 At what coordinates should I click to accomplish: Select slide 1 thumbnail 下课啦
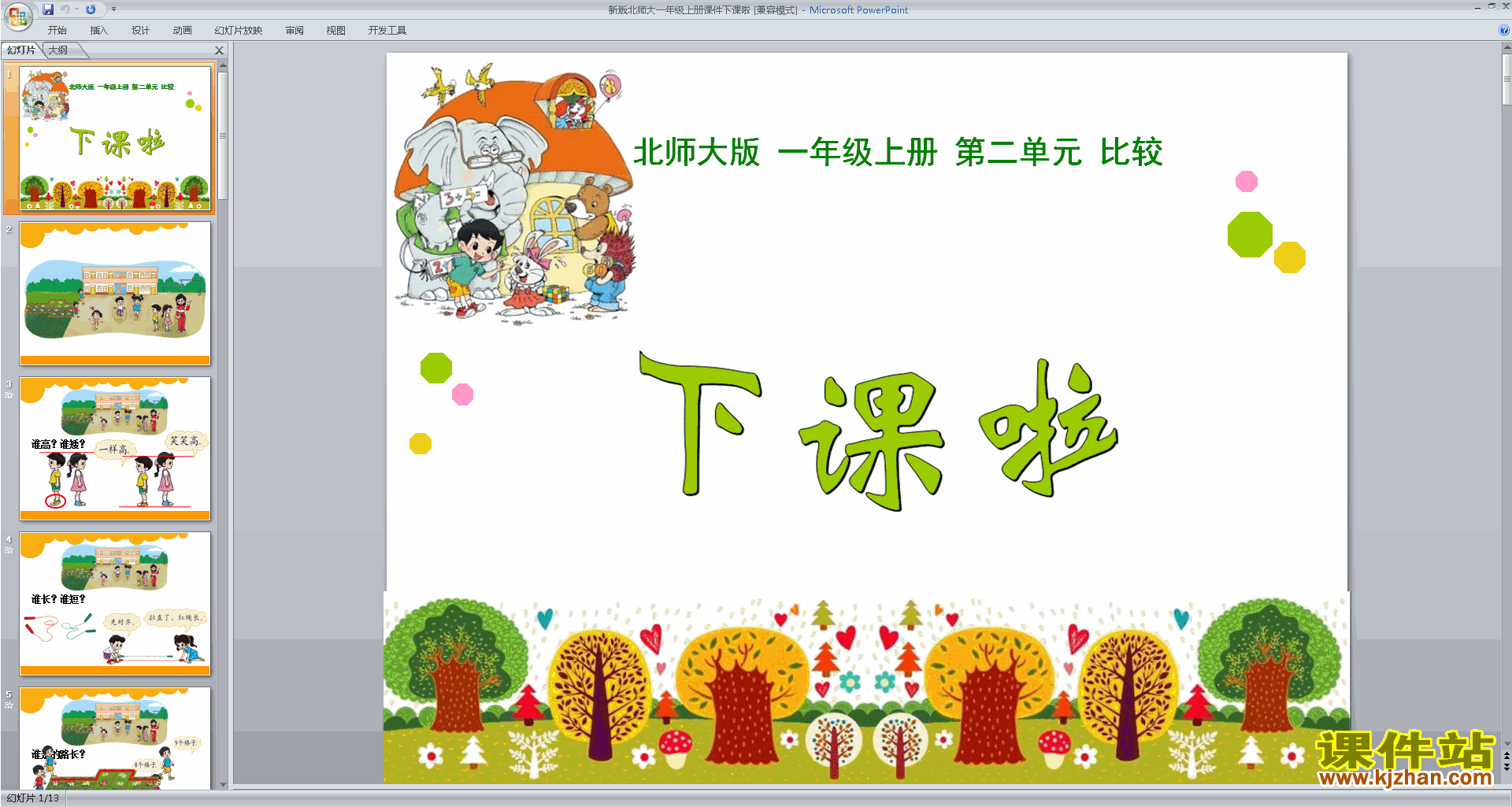coord(115,139)
